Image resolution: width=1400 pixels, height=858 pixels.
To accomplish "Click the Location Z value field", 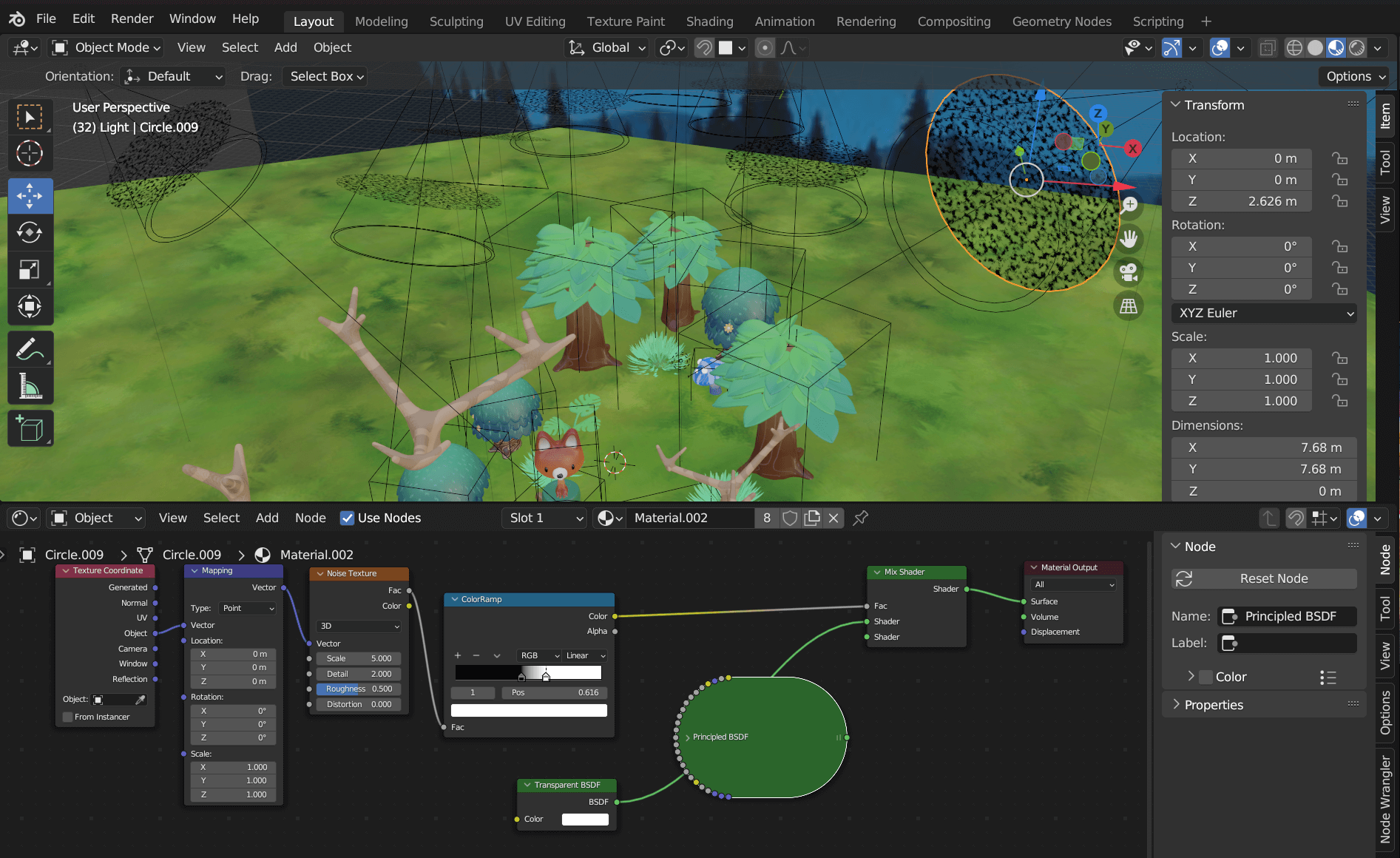I will click(x=1241, y=201).
